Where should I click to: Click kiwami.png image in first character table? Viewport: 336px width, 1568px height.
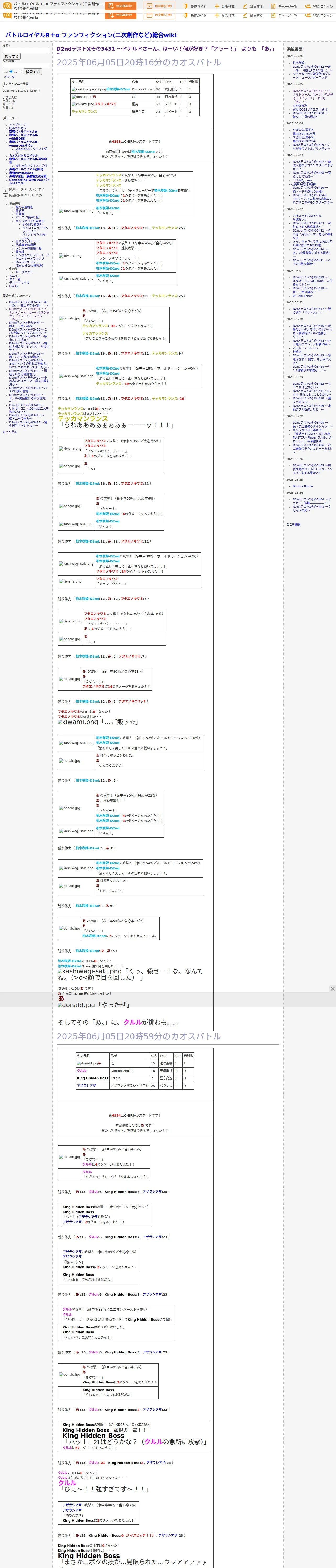pyautogui.click(x=83, y=104)
